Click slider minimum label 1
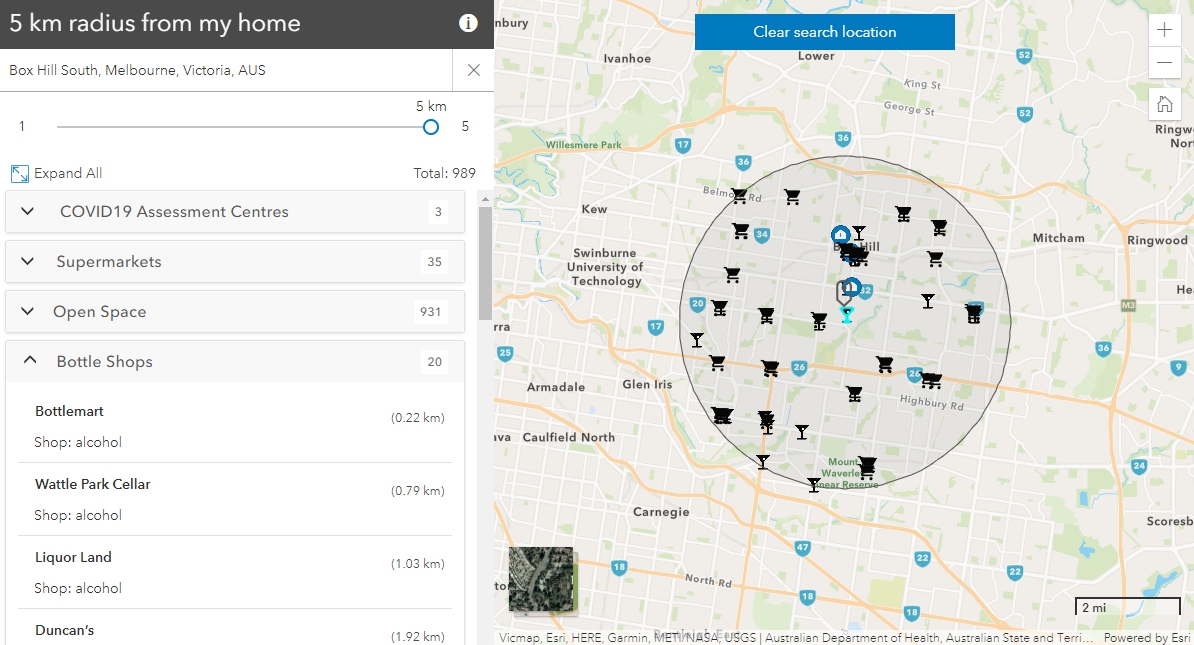The width and height of the screenshot is (1194, 645). [x=22, y=126]
